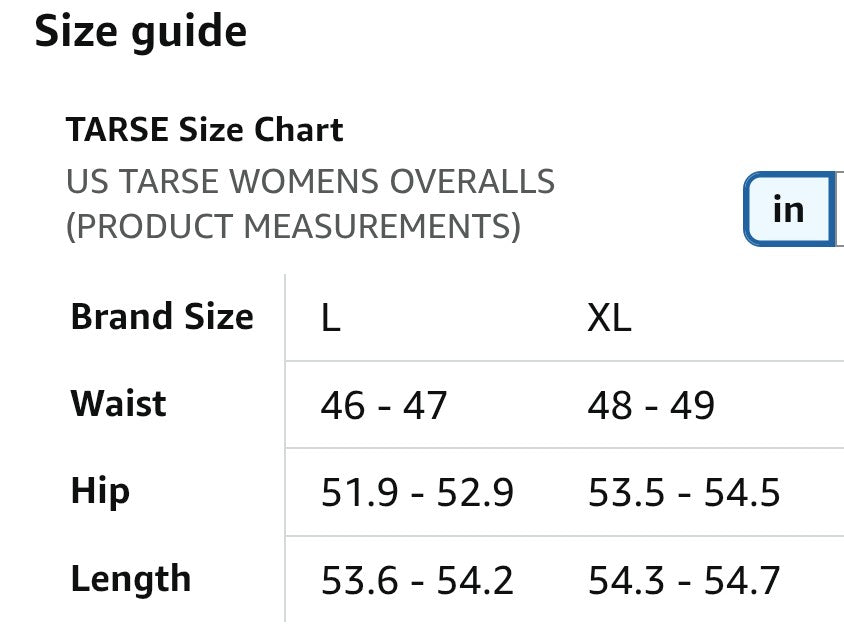Click the L length value 53.6 - 54.2
The image size is (844, 634).
[417, 581]
